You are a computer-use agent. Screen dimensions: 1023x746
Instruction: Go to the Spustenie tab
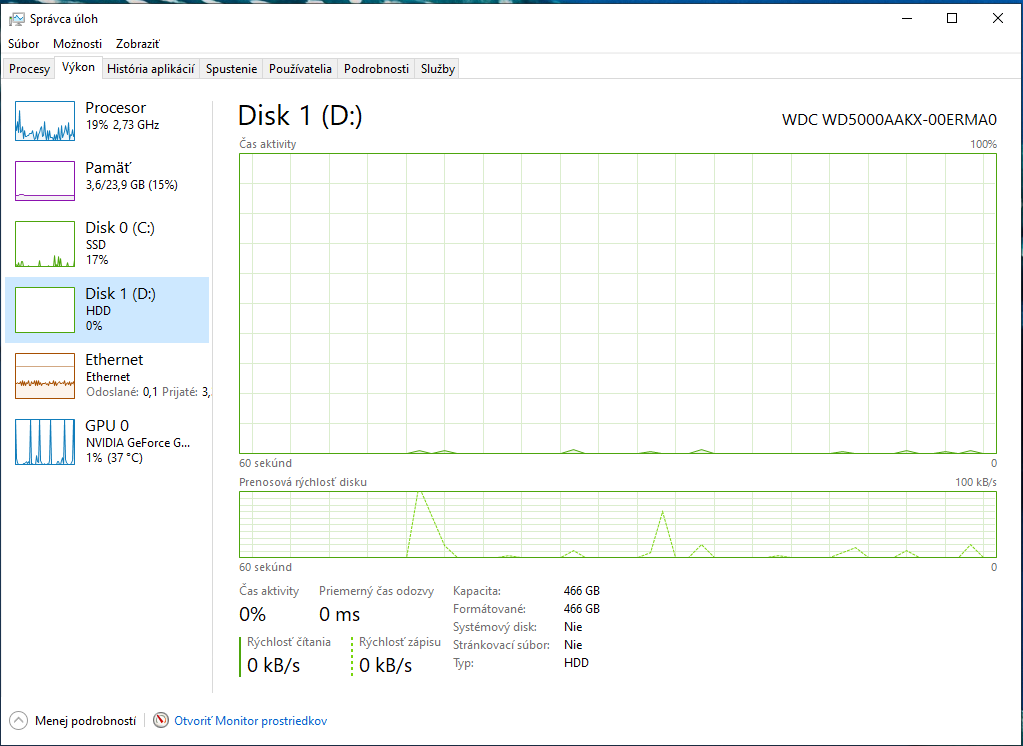(232, 69)
